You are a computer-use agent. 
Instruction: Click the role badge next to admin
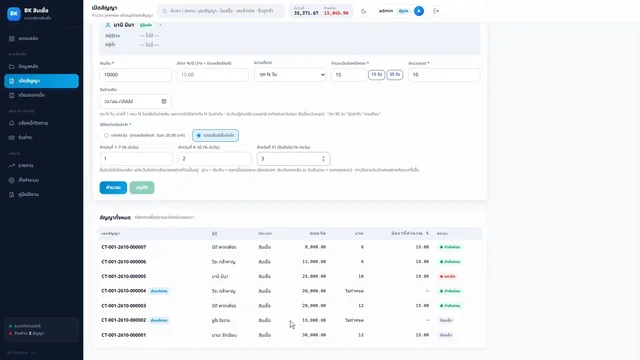click(403, 11)
